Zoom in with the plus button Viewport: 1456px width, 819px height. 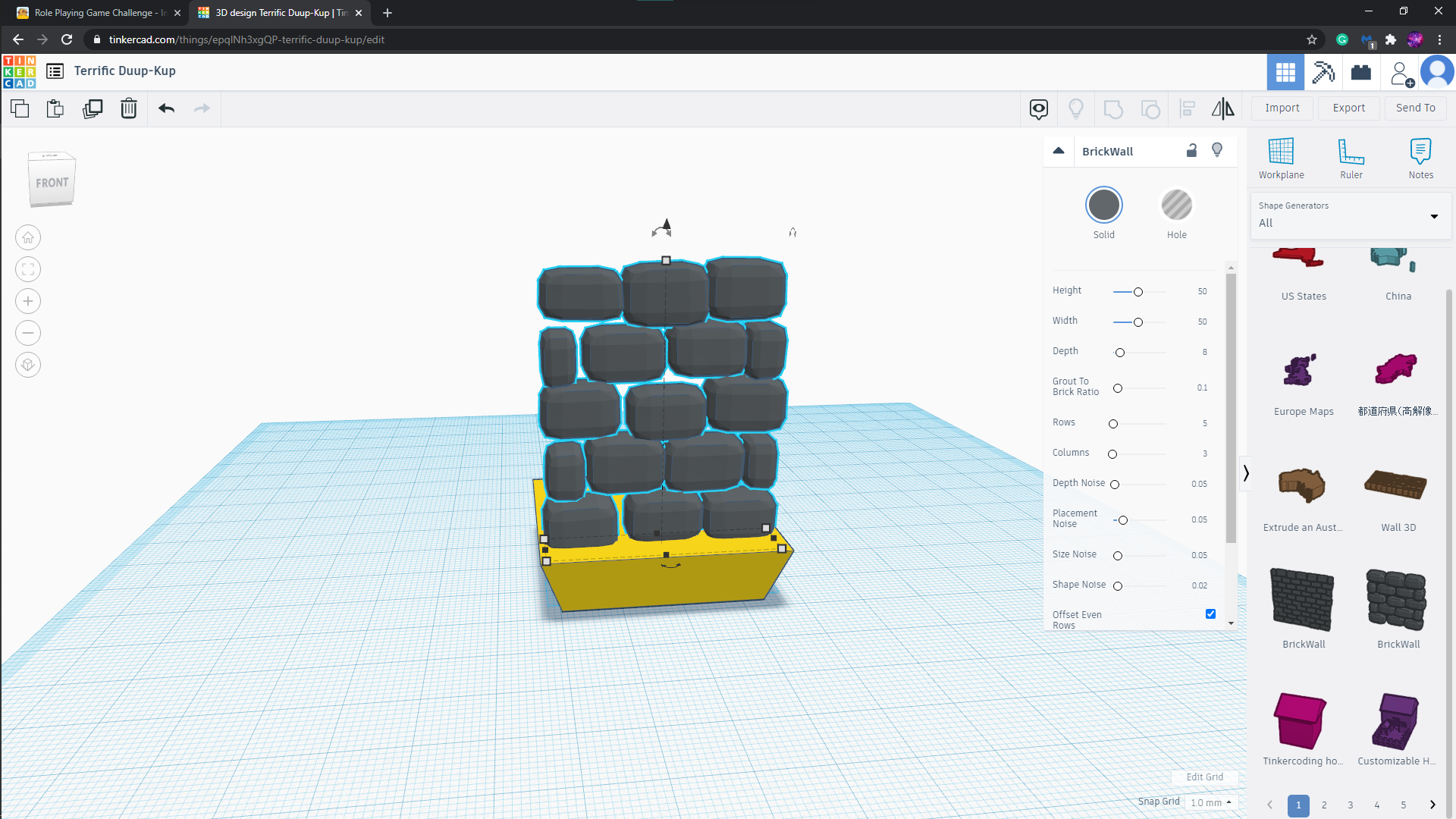click(28, 301)
